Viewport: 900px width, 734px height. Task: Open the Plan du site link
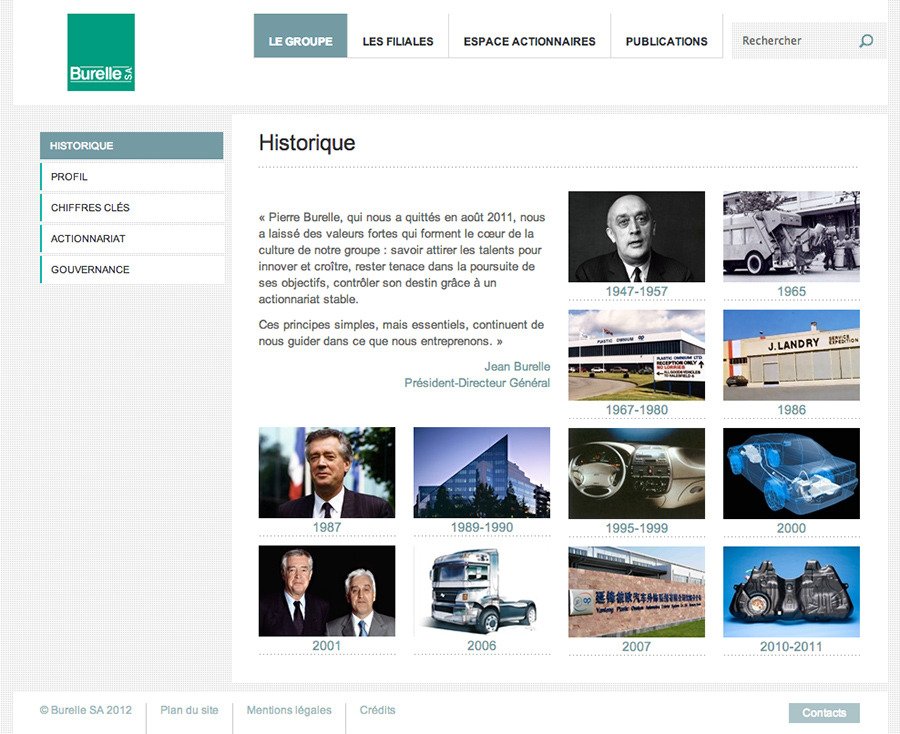click(x=189, y=711)
